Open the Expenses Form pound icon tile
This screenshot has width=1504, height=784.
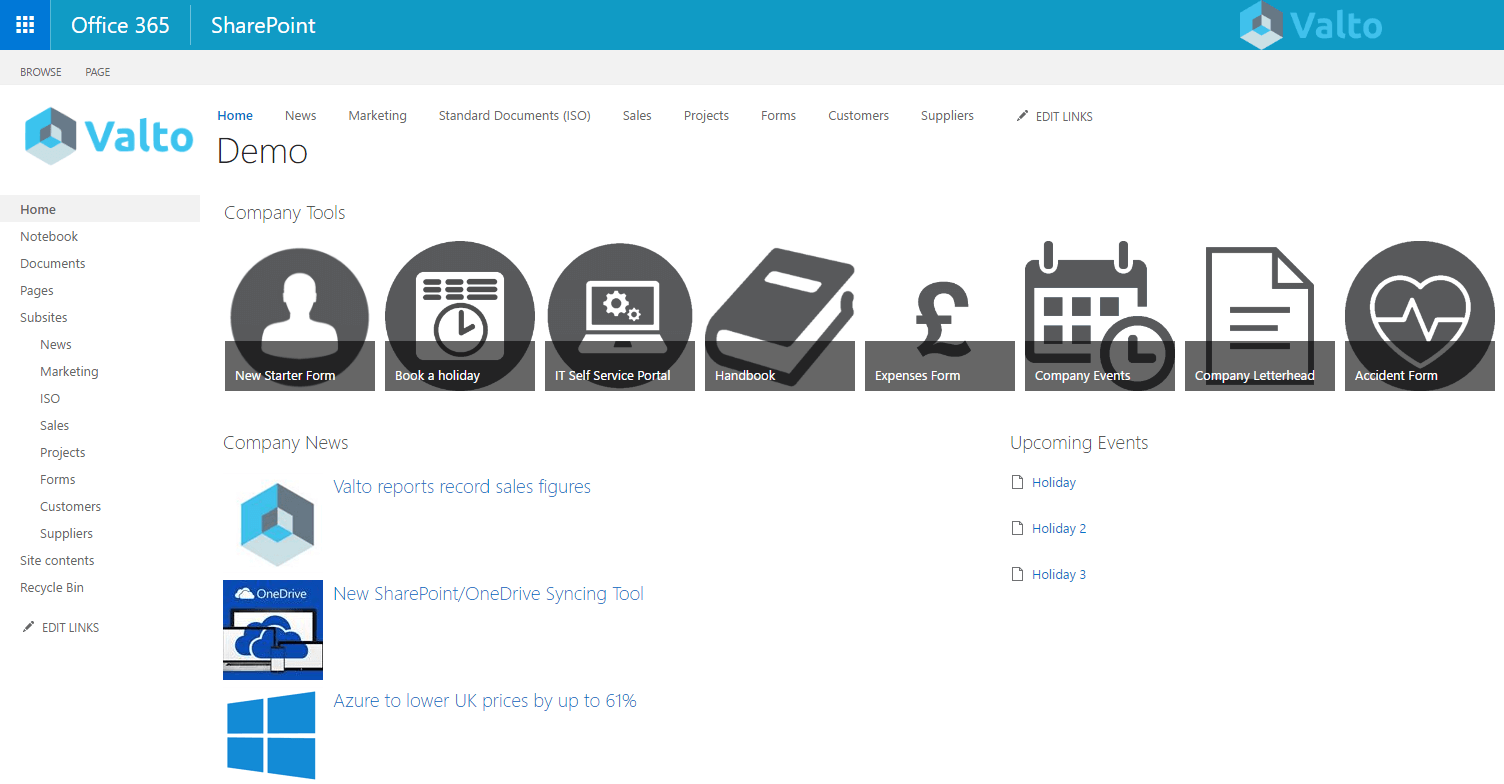(940, 317)
